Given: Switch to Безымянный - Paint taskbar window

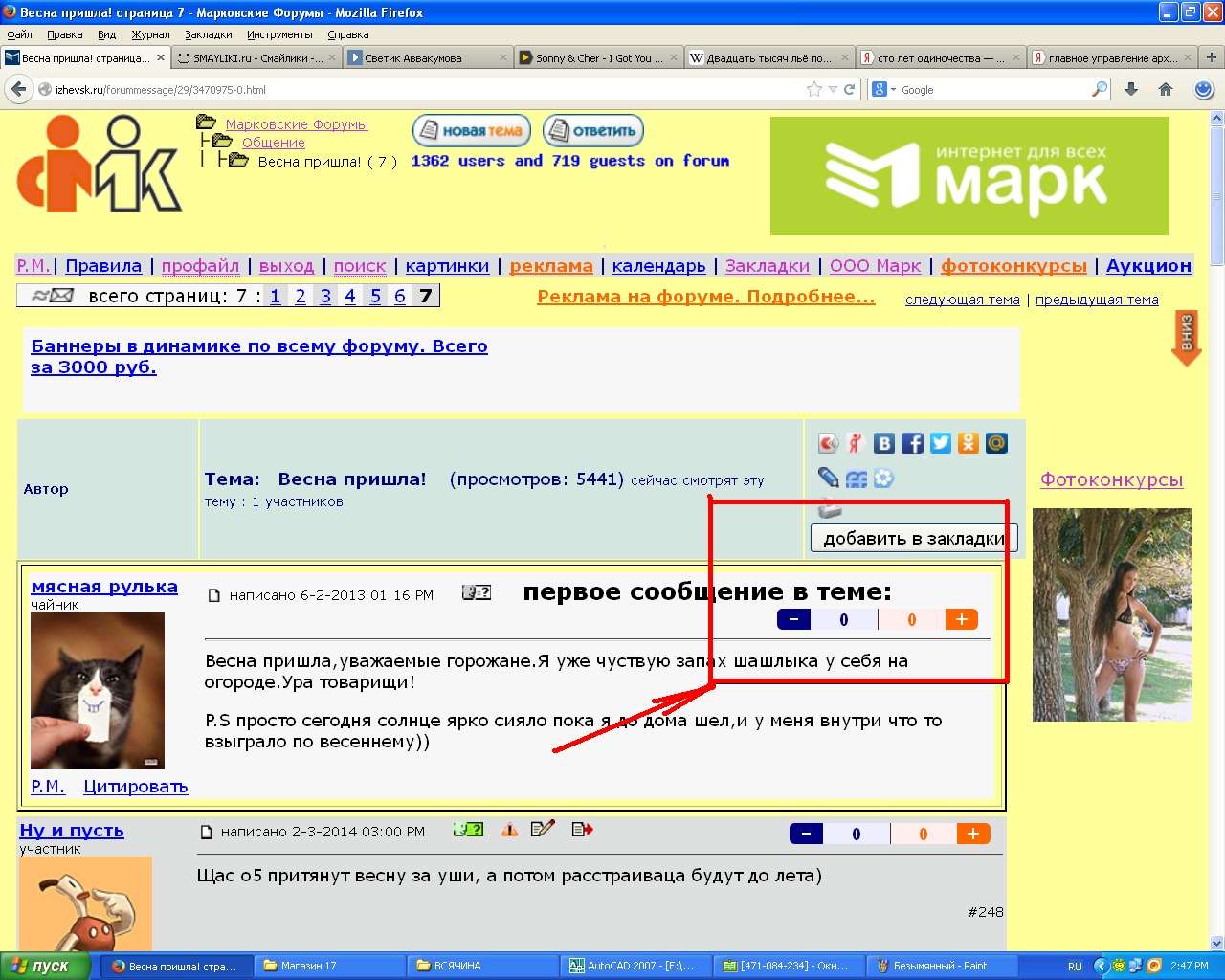Looking at the screenshot, I should (943, 966).
